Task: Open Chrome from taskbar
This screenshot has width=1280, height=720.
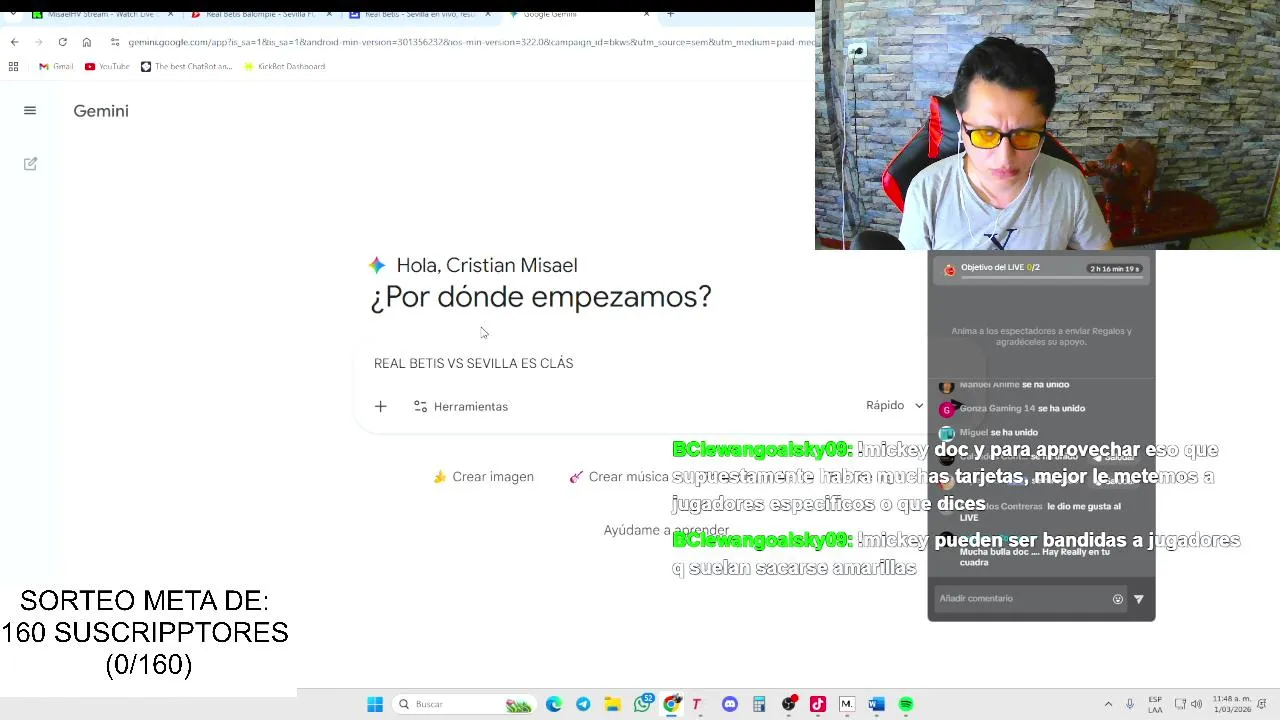Action: pos(672,704)
